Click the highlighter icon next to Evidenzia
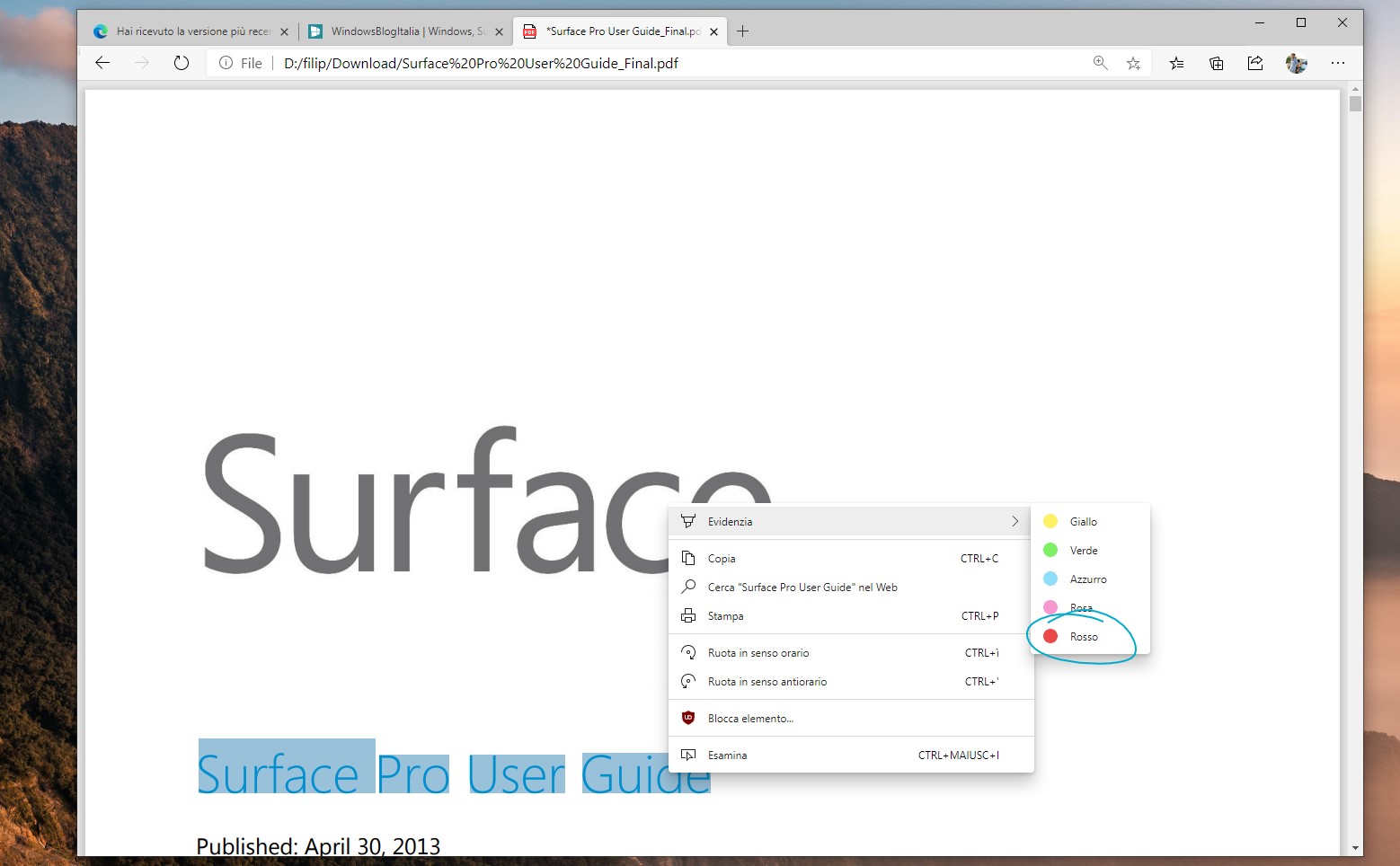The width and height of the screenshot is (1400, 866). pyautogui.click(x=688, y=521)
